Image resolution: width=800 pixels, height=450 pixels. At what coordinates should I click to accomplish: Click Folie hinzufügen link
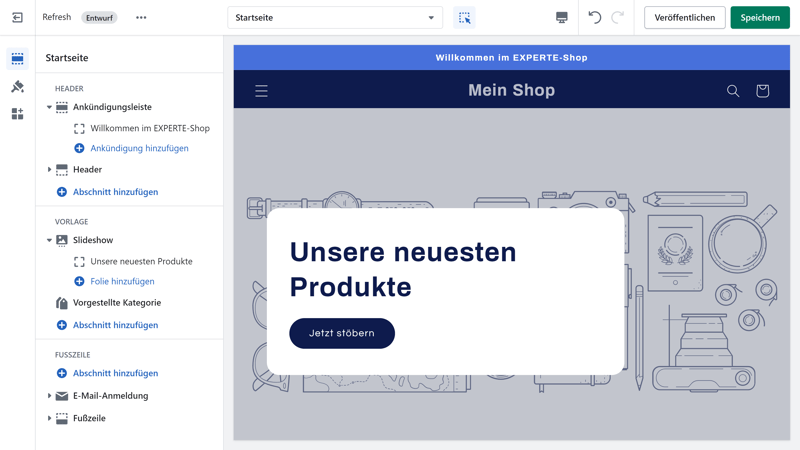click(122, 282)
